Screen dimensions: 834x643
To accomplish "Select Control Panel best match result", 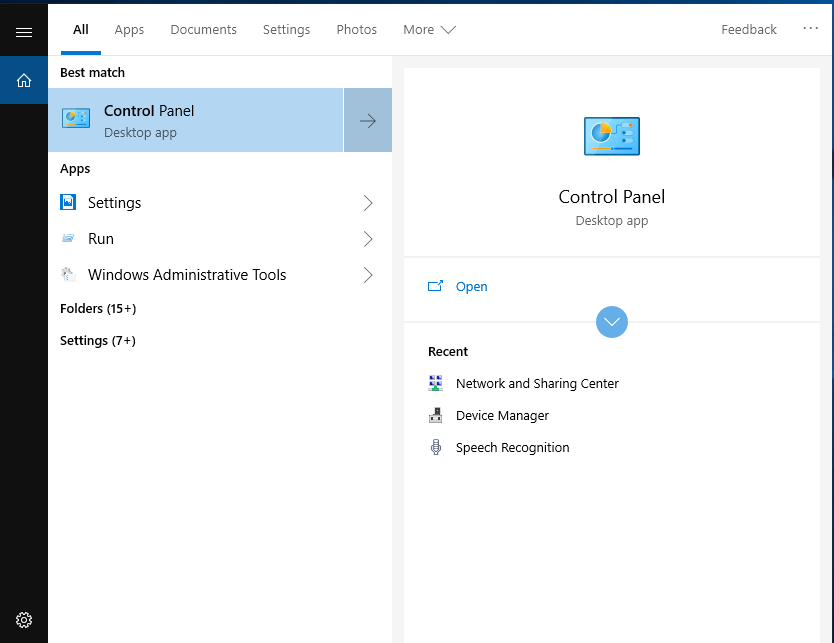I will tap(196, 120).
